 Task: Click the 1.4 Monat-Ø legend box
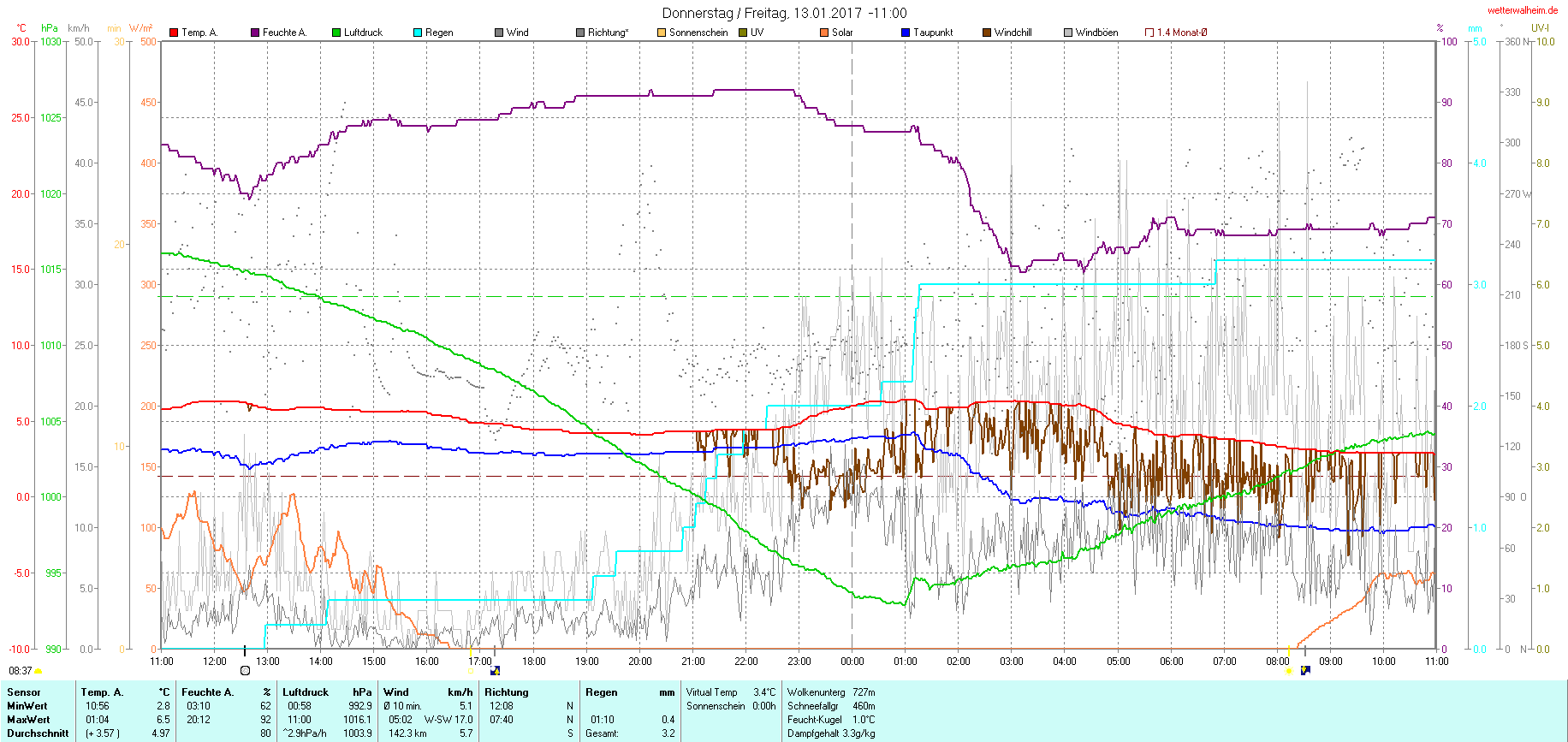(x=1149, y=33)
